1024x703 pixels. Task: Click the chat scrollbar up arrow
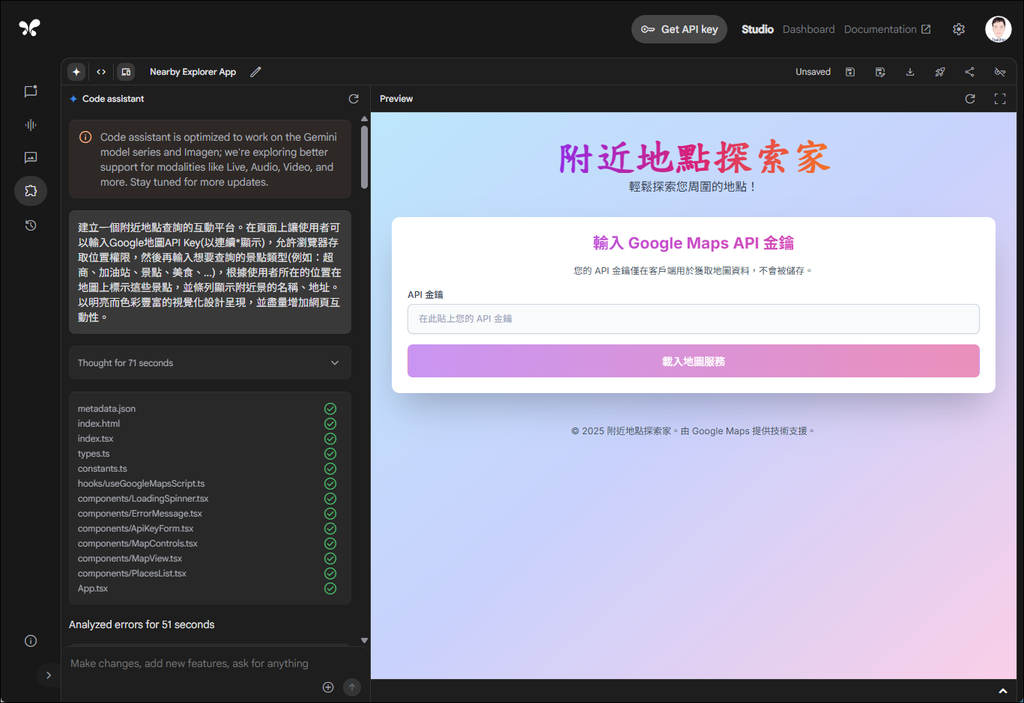(364, 119)
